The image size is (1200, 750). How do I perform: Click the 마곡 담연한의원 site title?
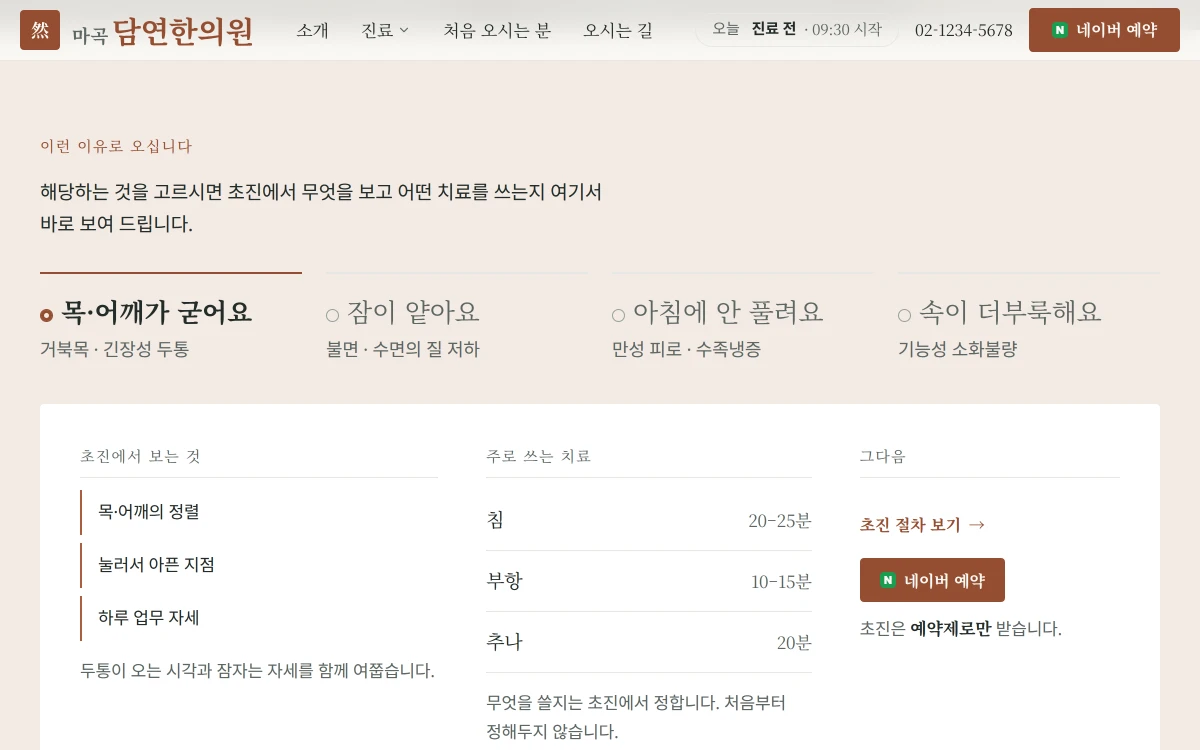163,32
